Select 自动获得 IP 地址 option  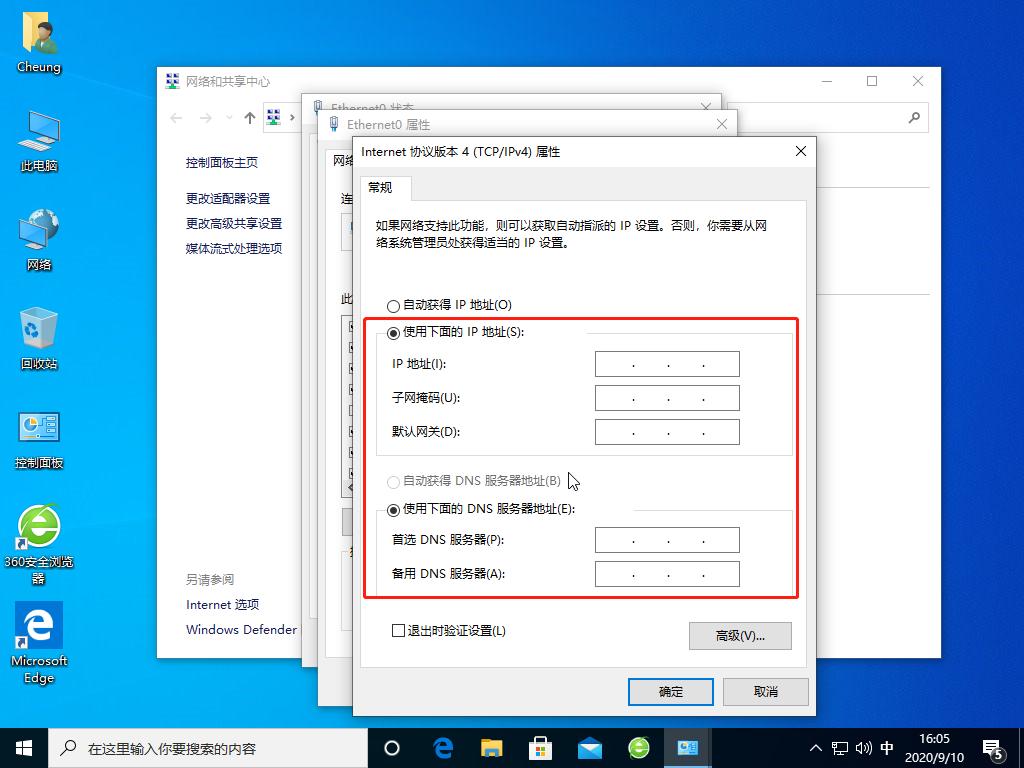click(x=392, y=305)
